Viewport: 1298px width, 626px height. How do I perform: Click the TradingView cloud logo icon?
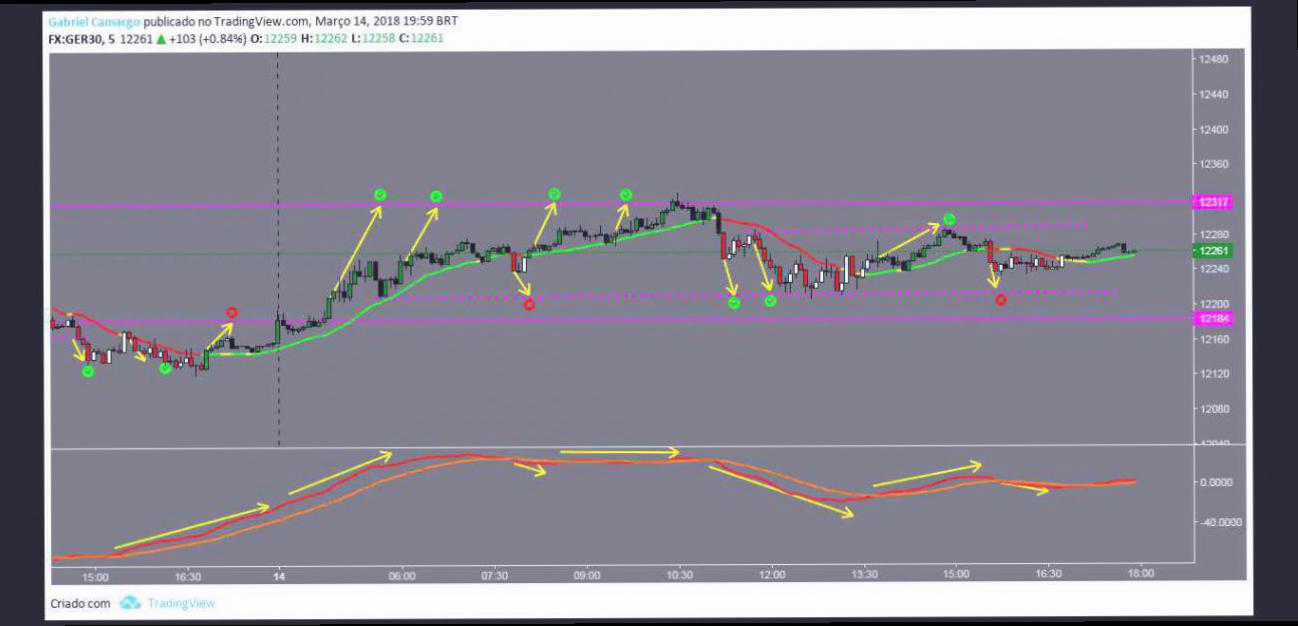click(130, 603)
